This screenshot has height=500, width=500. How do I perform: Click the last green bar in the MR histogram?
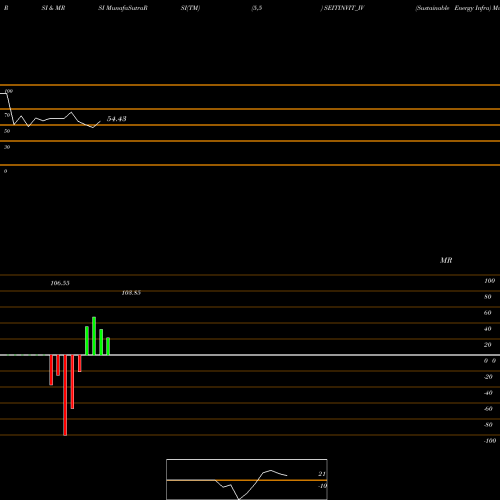click(108, 346)
